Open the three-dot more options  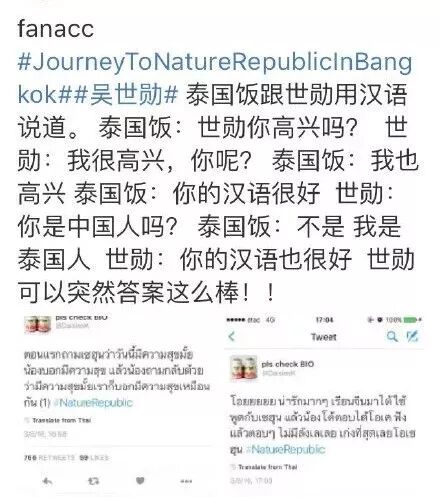click(x=186, y=481)
